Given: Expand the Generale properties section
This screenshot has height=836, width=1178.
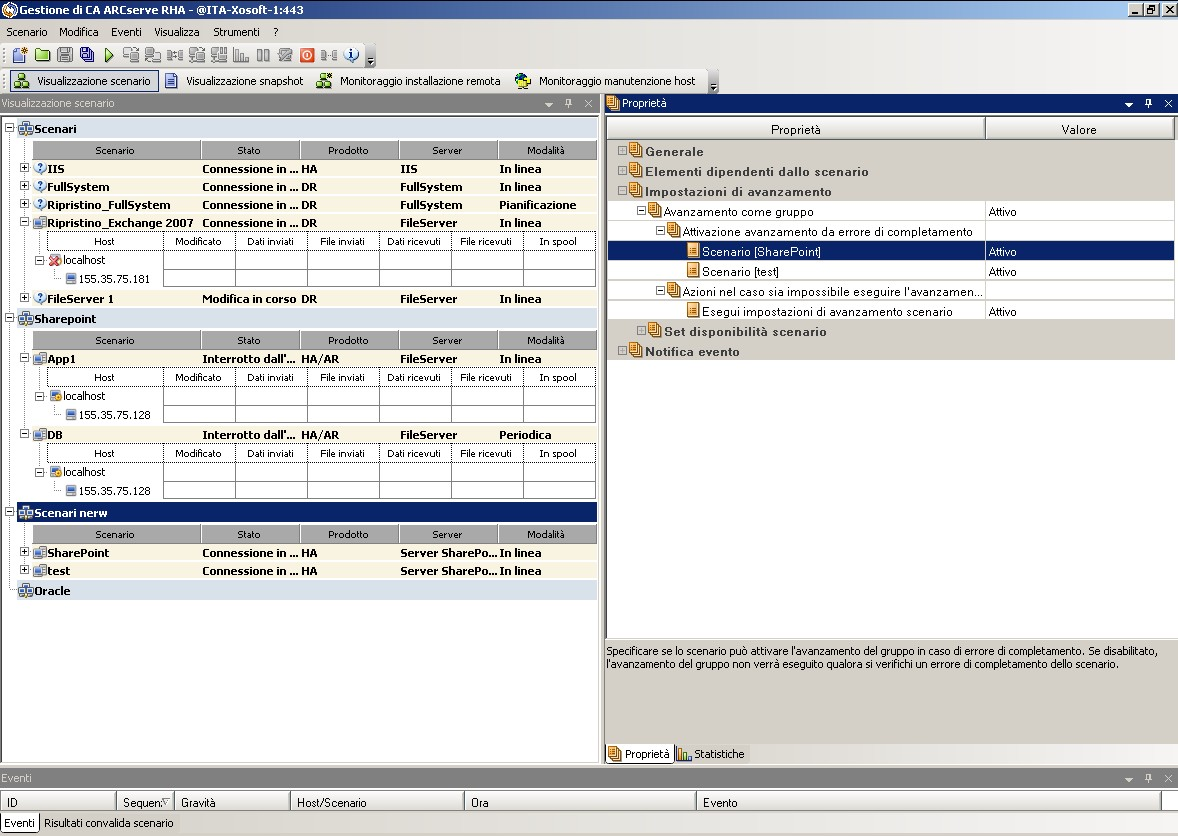Looking at the screenshot, I should [x=622, y=151].
